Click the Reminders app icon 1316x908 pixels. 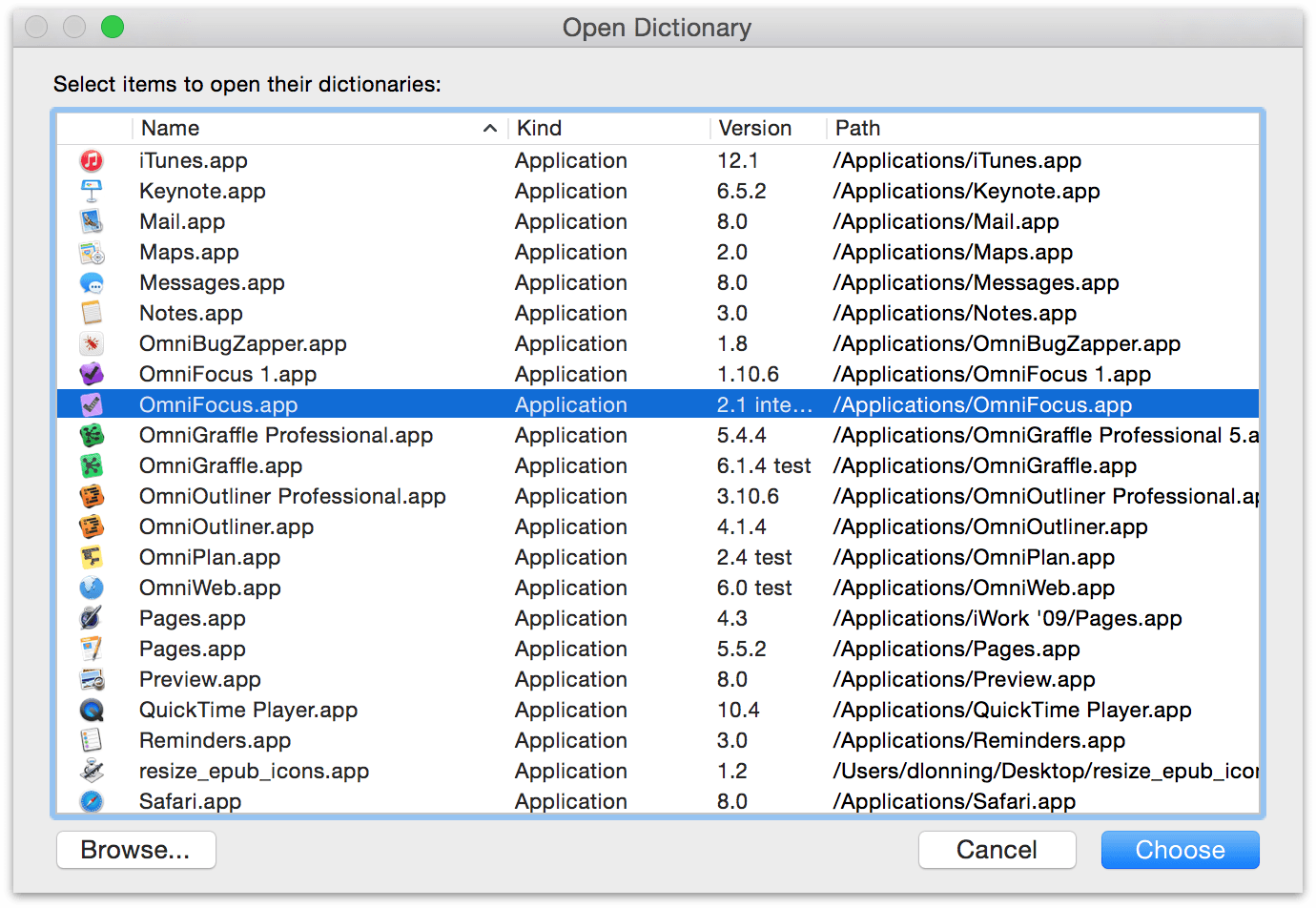pos(92,740)
